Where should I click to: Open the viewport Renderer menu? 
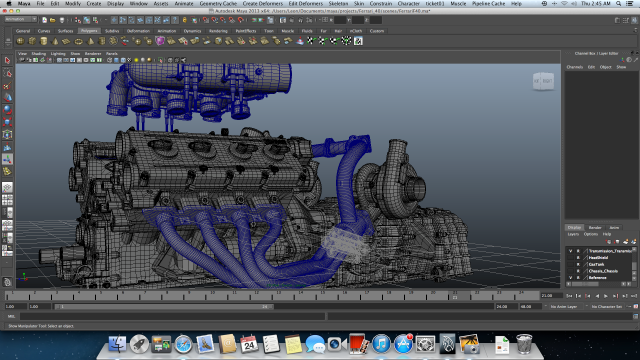click(93, 53)
